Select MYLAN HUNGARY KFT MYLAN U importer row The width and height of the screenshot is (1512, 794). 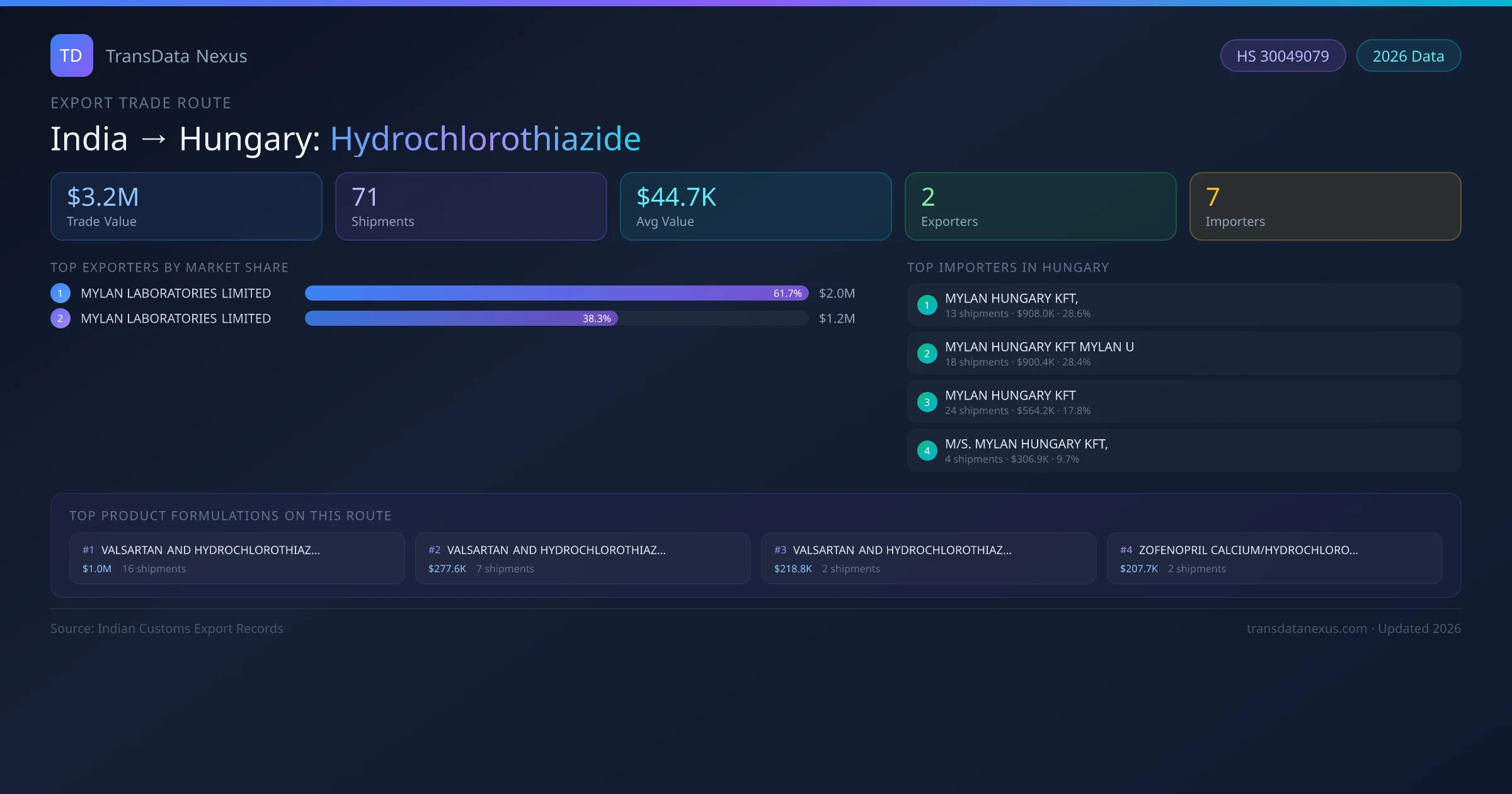tap(1184, 354)
